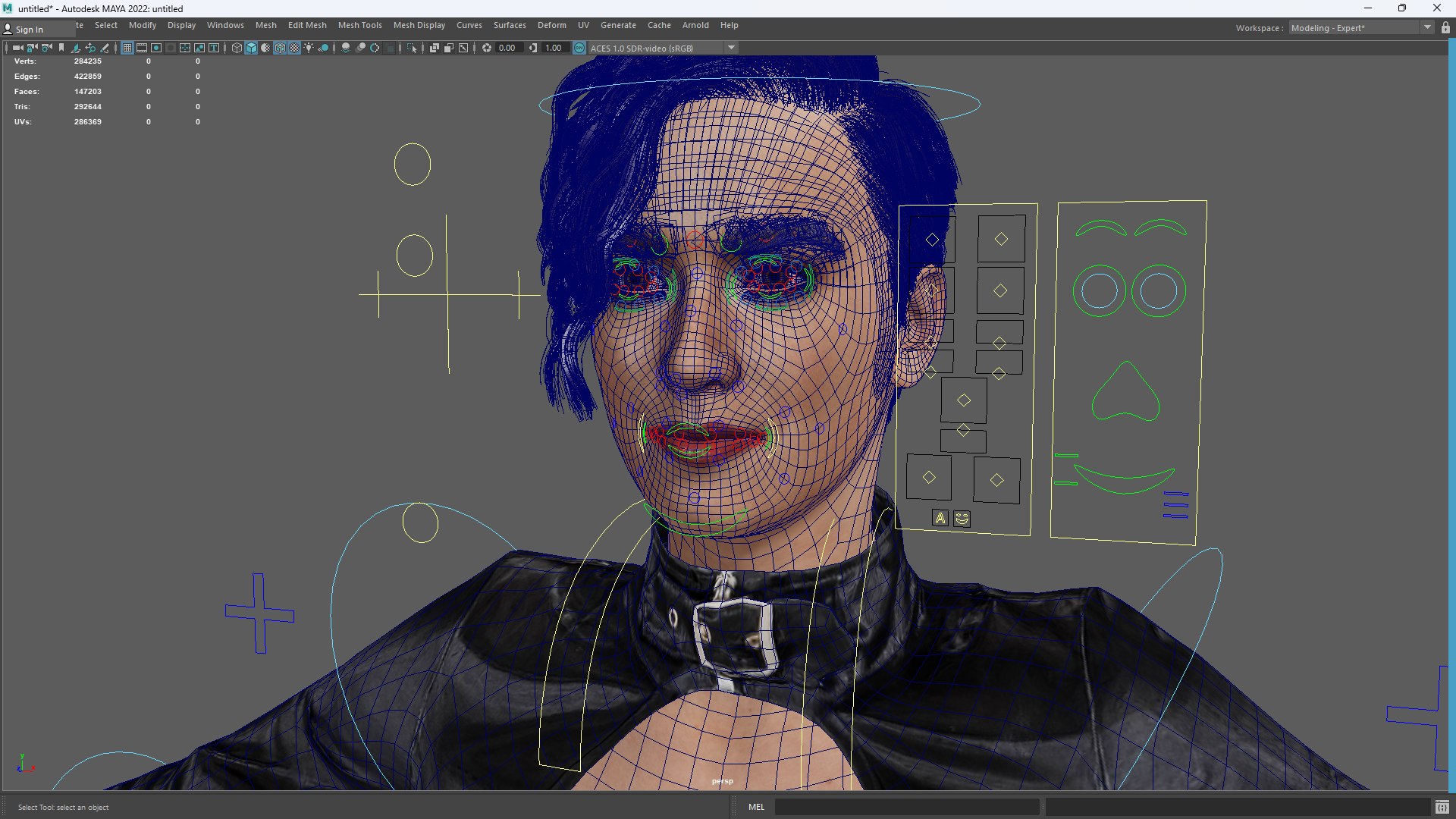The height and width of the screenshot is (819, 1456).
Task: Enable wireframe display mode icon
Action: 237,48
